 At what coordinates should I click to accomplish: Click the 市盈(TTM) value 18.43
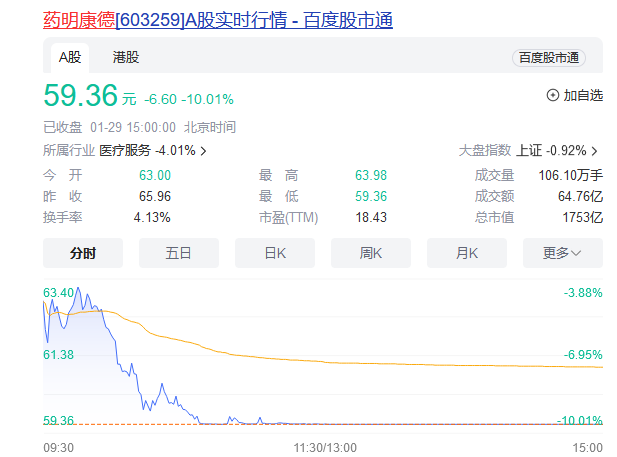(371, 217)
